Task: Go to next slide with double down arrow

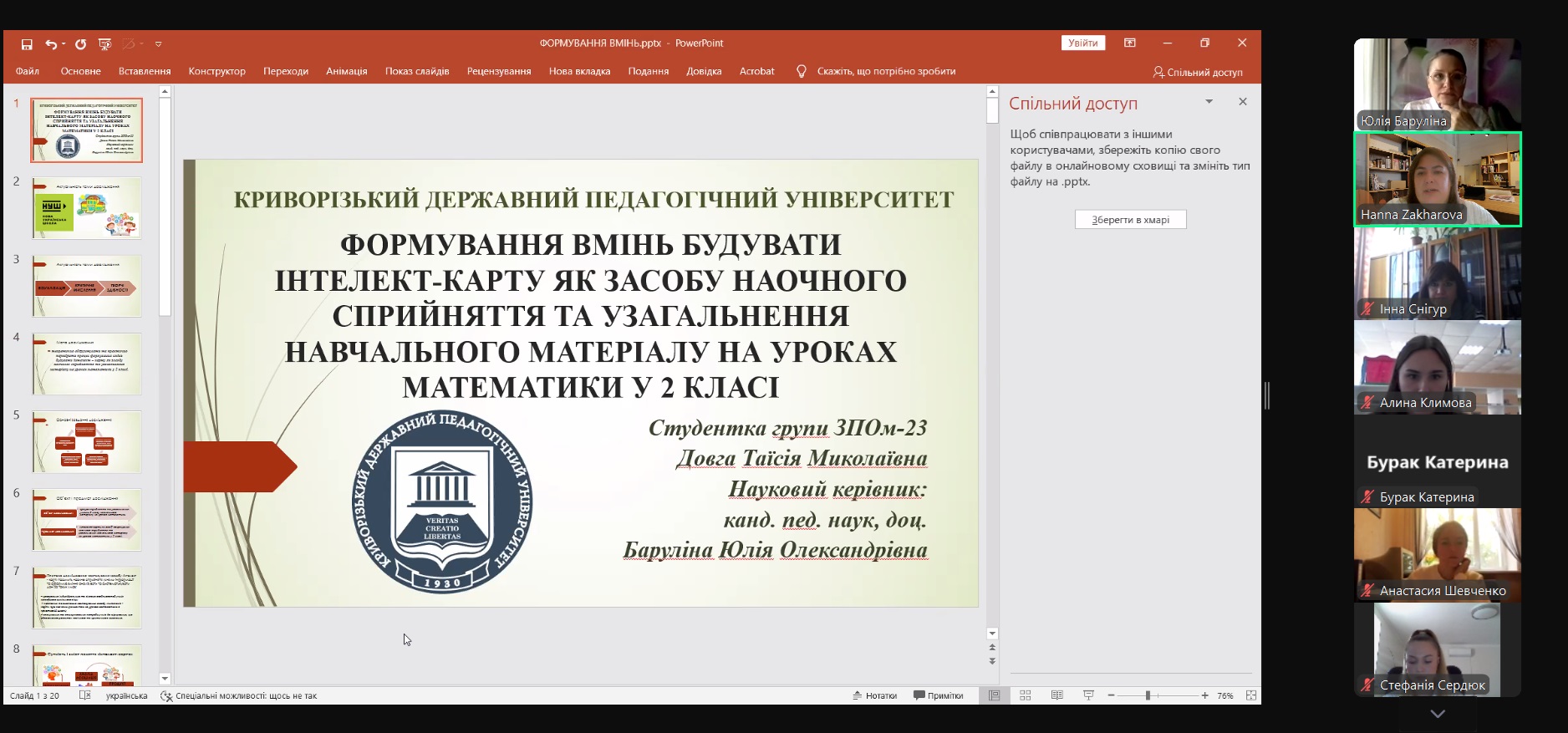Action: pos(992,661)
